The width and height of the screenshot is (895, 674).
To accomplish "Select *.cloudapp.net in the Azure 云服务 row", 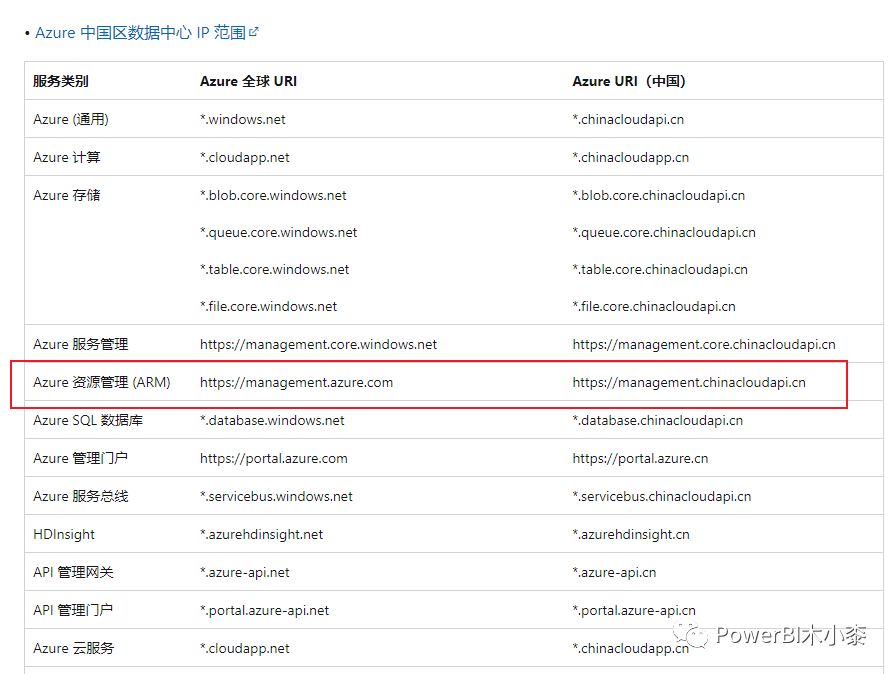I will click(245, 648).
